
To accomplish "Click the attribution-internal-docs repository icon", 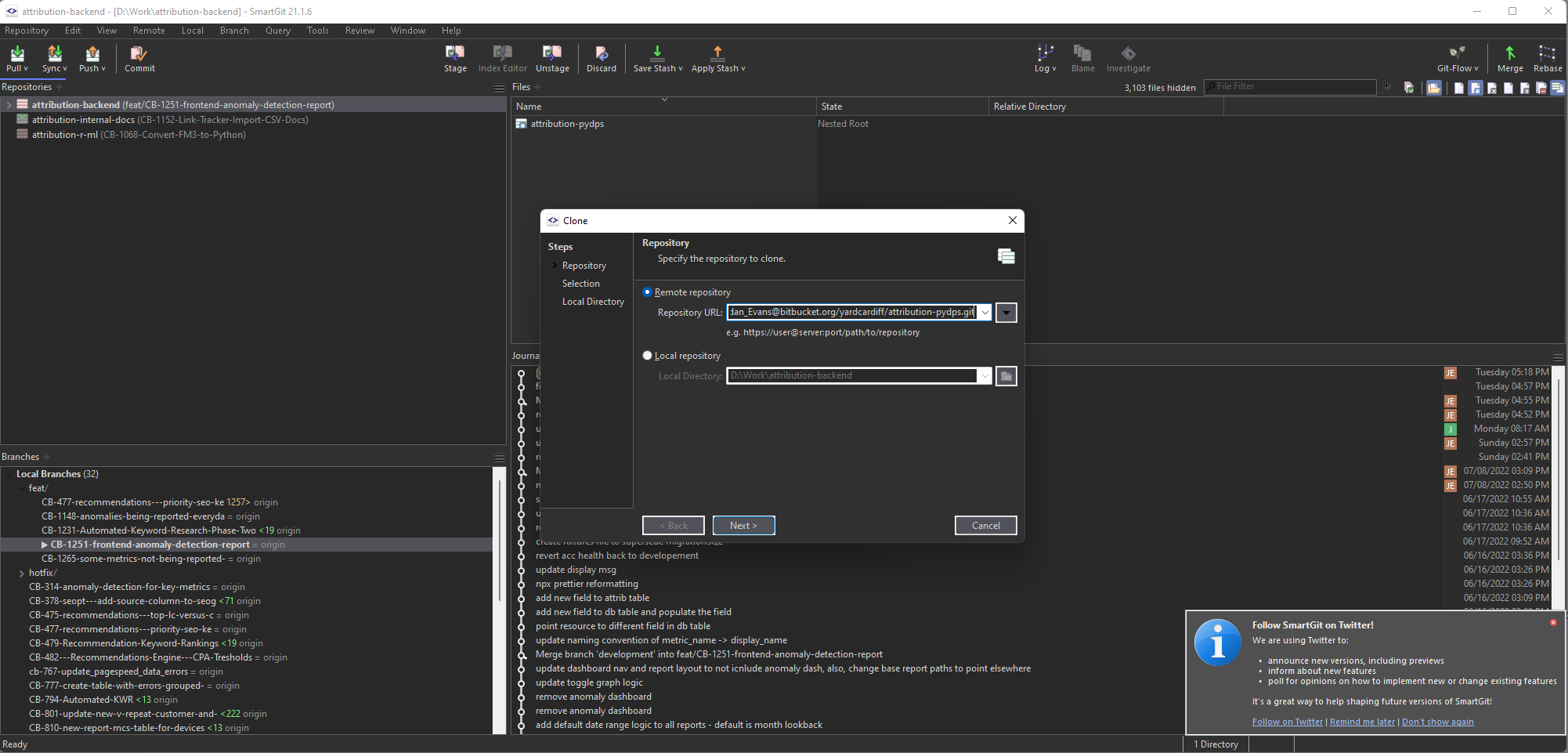I will point(23,120).
